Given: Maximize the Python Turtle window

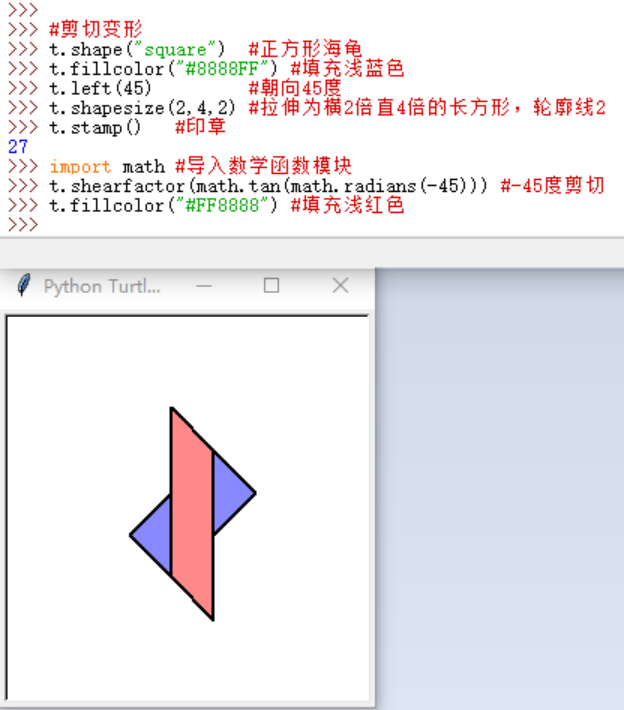Looking at the screenshot, I should click(271, 285).
